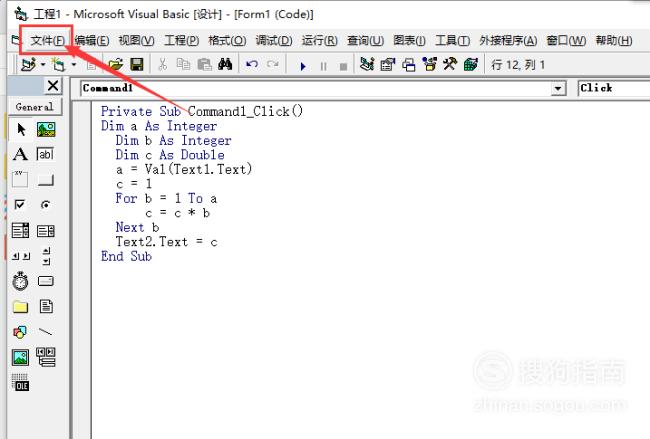Select the PictureBox control tool

(x=46, y=129)
